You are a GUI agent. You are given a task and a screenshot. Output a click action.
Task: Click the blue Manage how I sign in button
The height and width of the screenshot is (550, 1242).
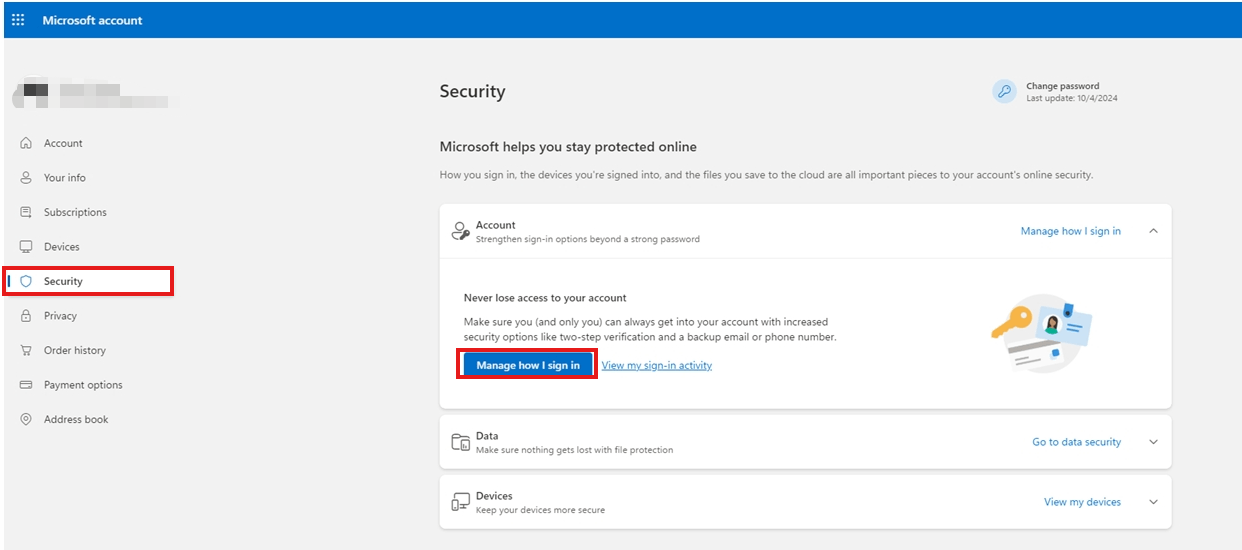528,365
